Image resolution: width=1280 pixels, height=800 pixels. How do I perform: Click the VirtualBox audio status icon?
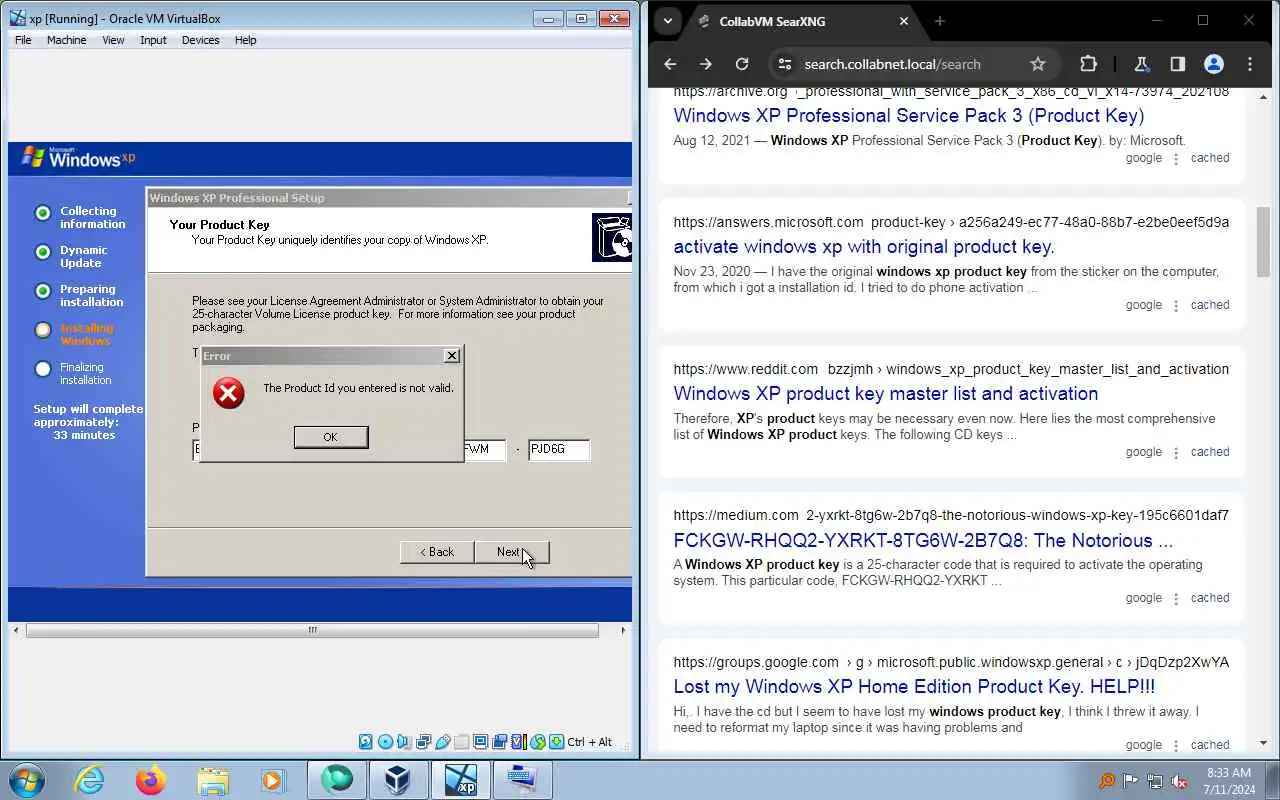pyautogui.click(x=404, y=742)
